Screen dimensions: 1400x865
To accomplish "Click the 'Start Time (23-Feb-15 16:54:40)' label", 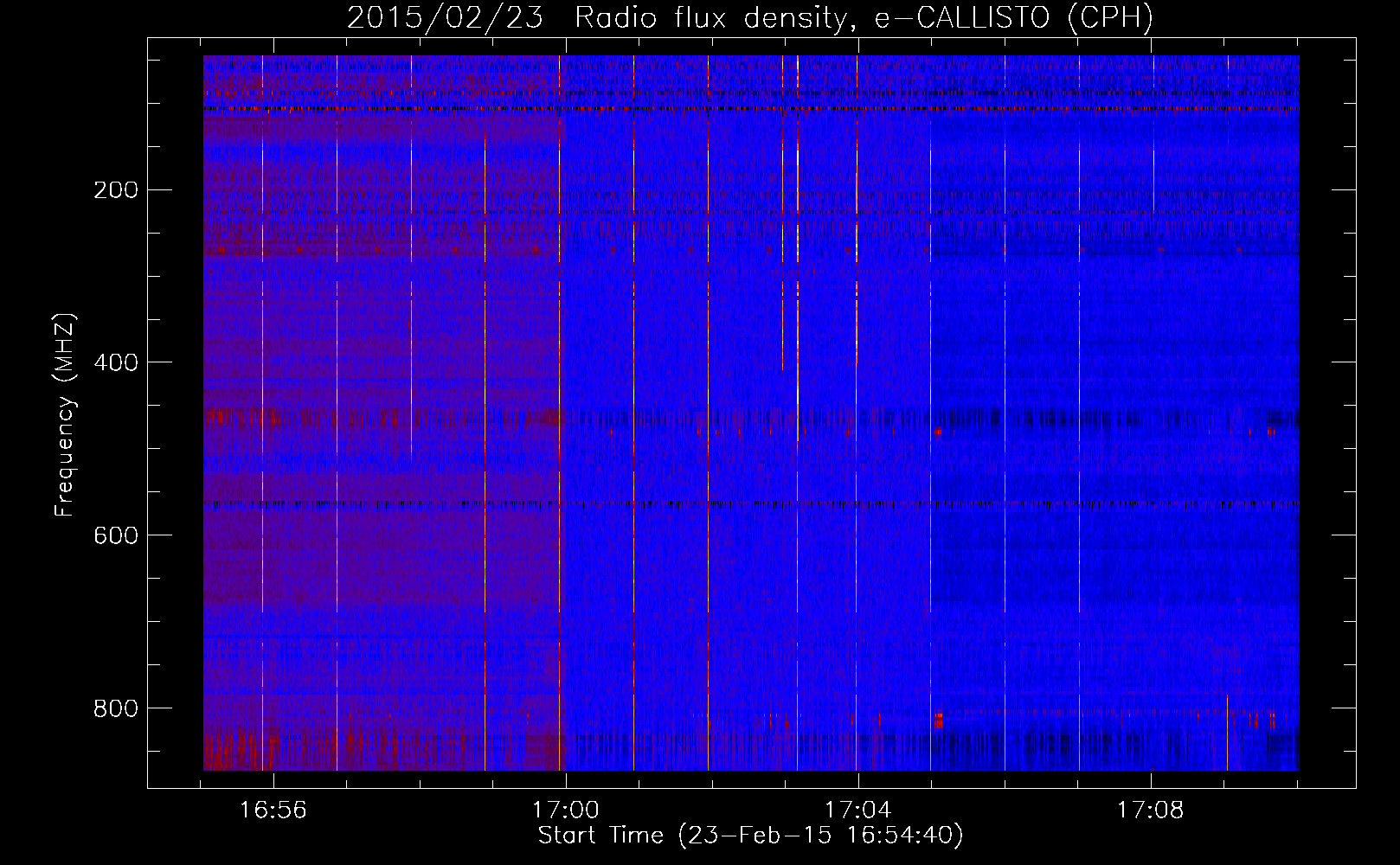I will (x=750, y=836).
